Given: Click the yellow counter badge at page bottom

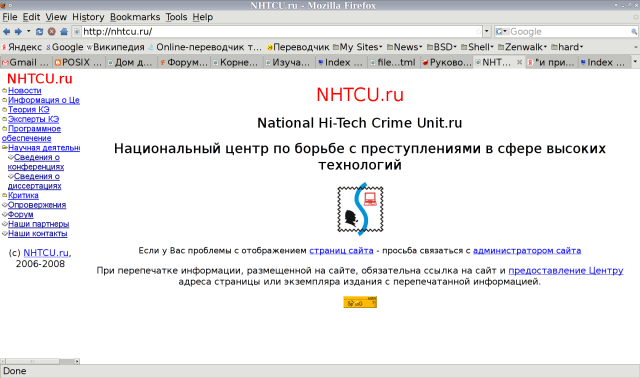Looking at the screenshot, I should [x=360, y=302].
